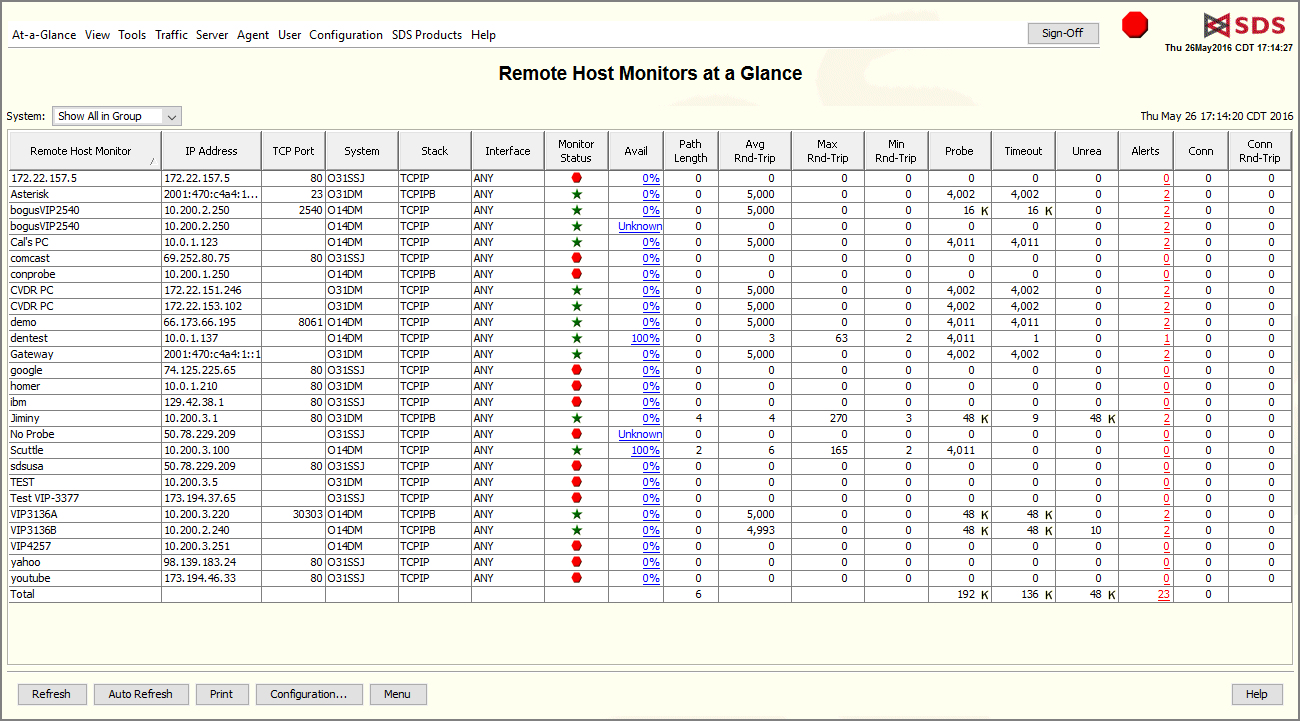Click the red status icon for TEST row
This screenshot has width=1300, height=721.
pos(576,482)
